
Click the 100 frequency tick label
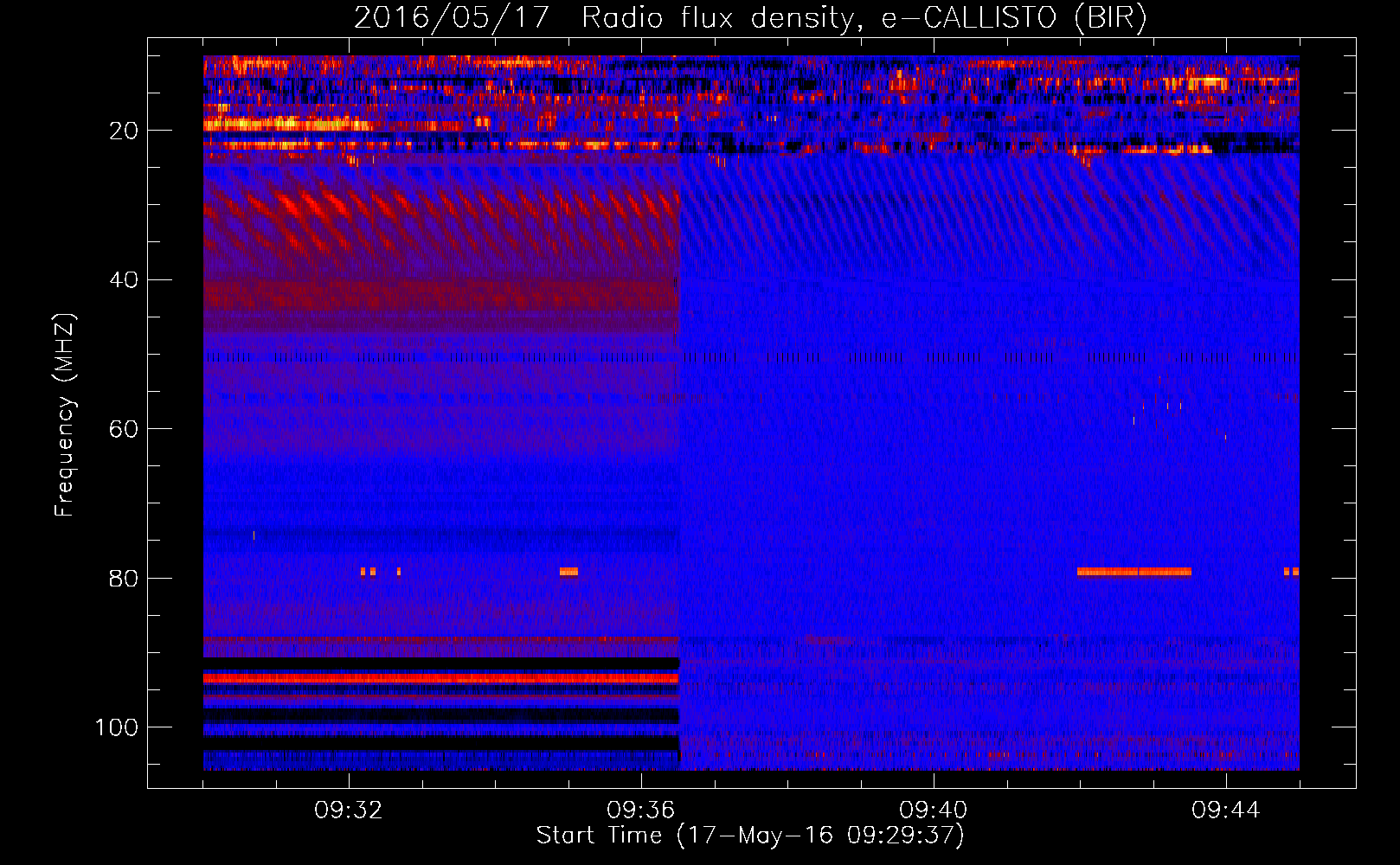(x=117, y=727)
